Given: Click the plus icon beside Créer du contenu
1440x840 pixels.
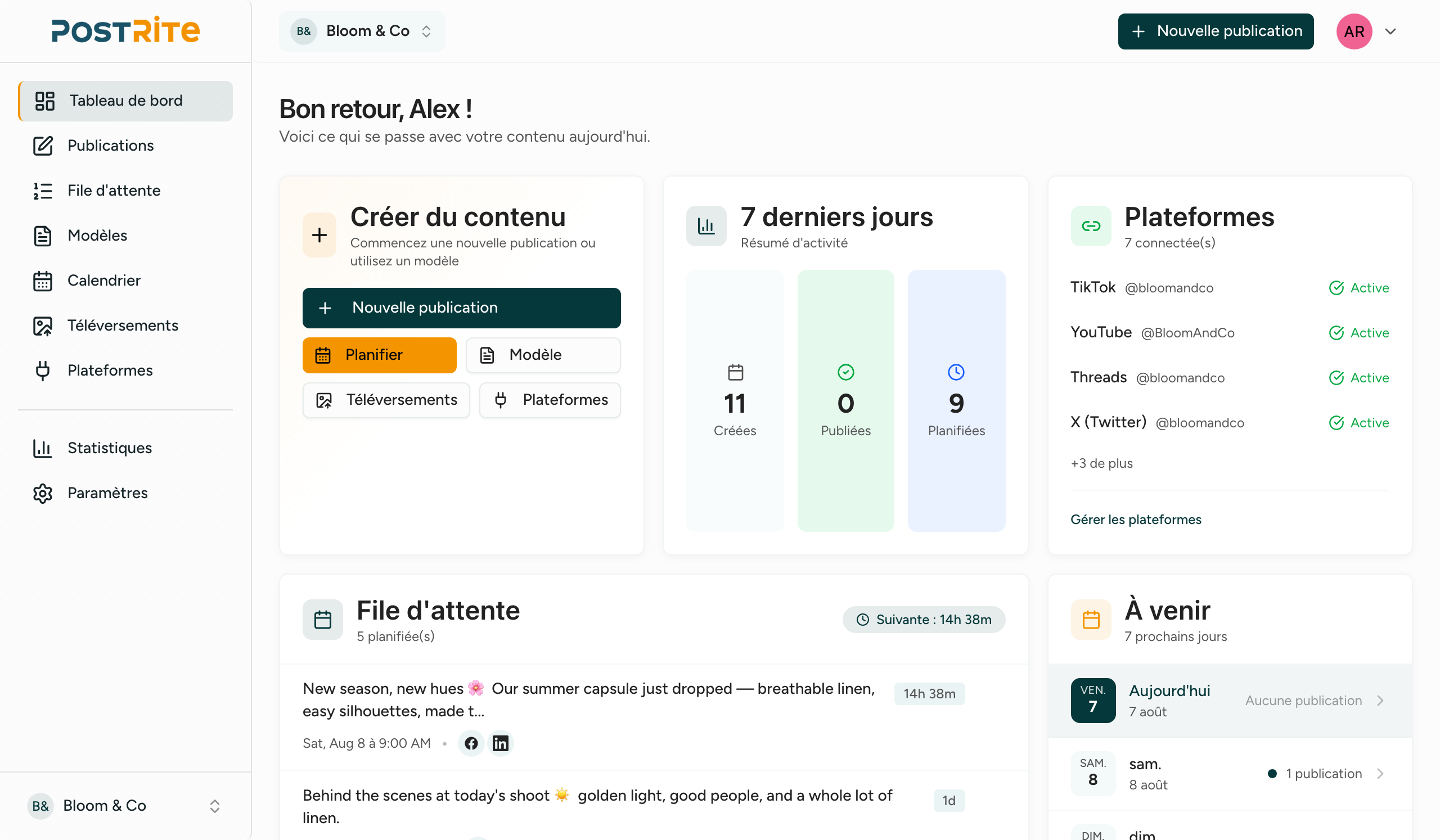Looking at the screenshot, I should 319,234.
